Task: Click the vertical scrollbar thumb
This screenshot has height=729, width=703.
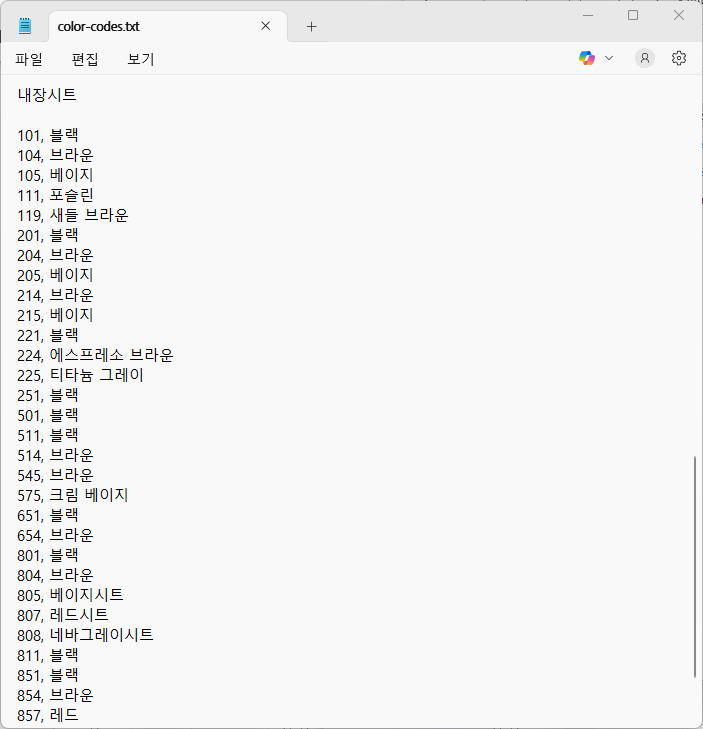Action: (x=694, y=566)
